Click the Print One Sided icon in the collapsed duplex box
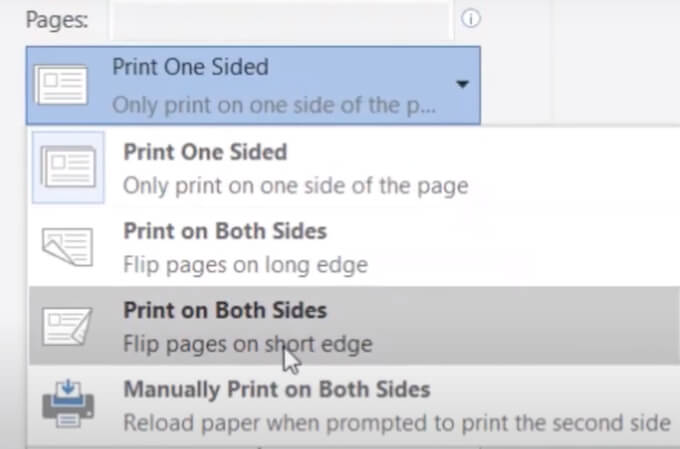 click(x=62, y=84)
